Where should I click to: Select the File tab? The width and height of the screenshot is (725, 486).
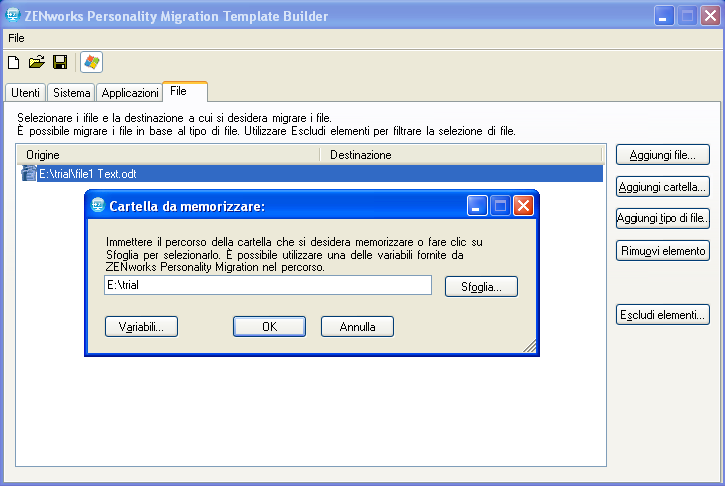click(185, 91)
